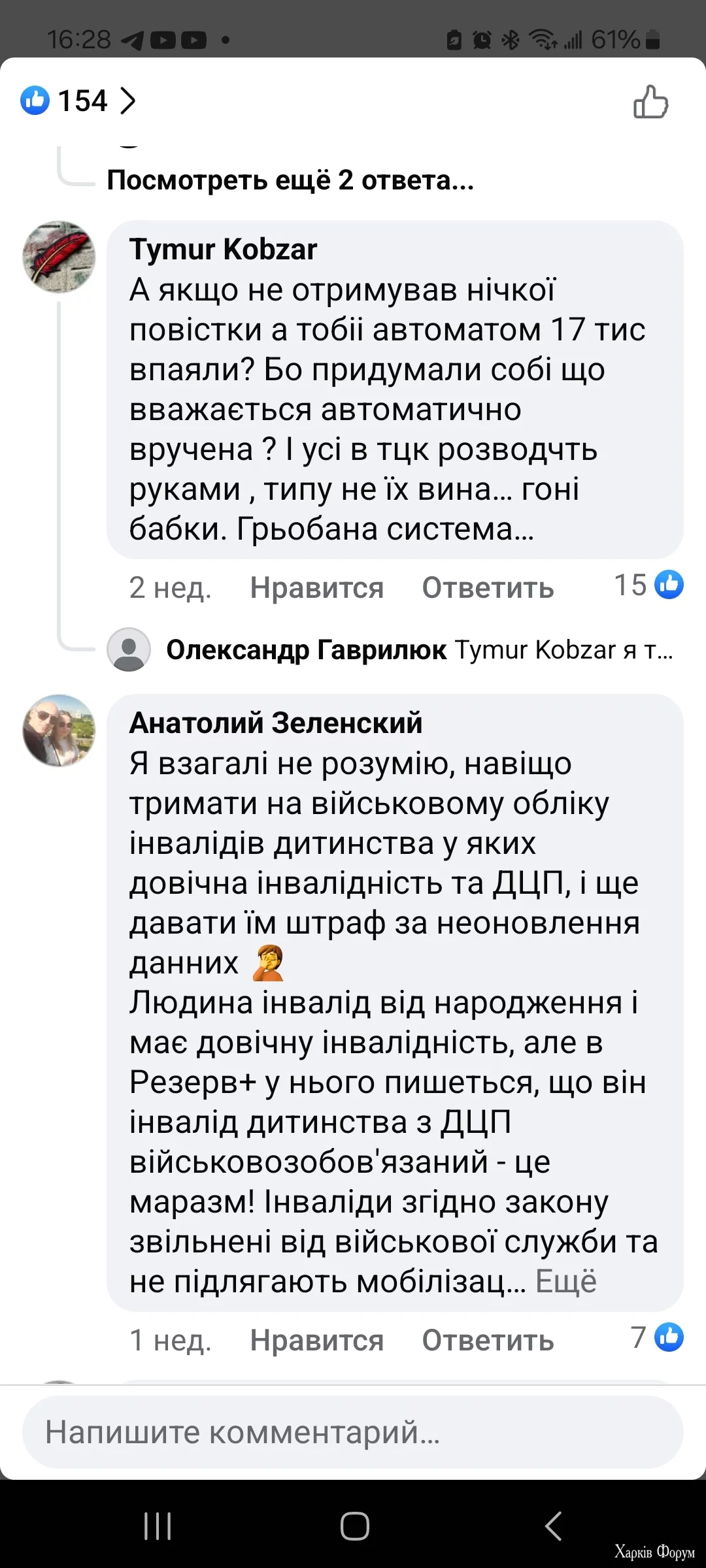Tap Нравится under Анатолий Зеленский's comment
Screen dimensions: 706x1568
click(x=316, y=1340)
